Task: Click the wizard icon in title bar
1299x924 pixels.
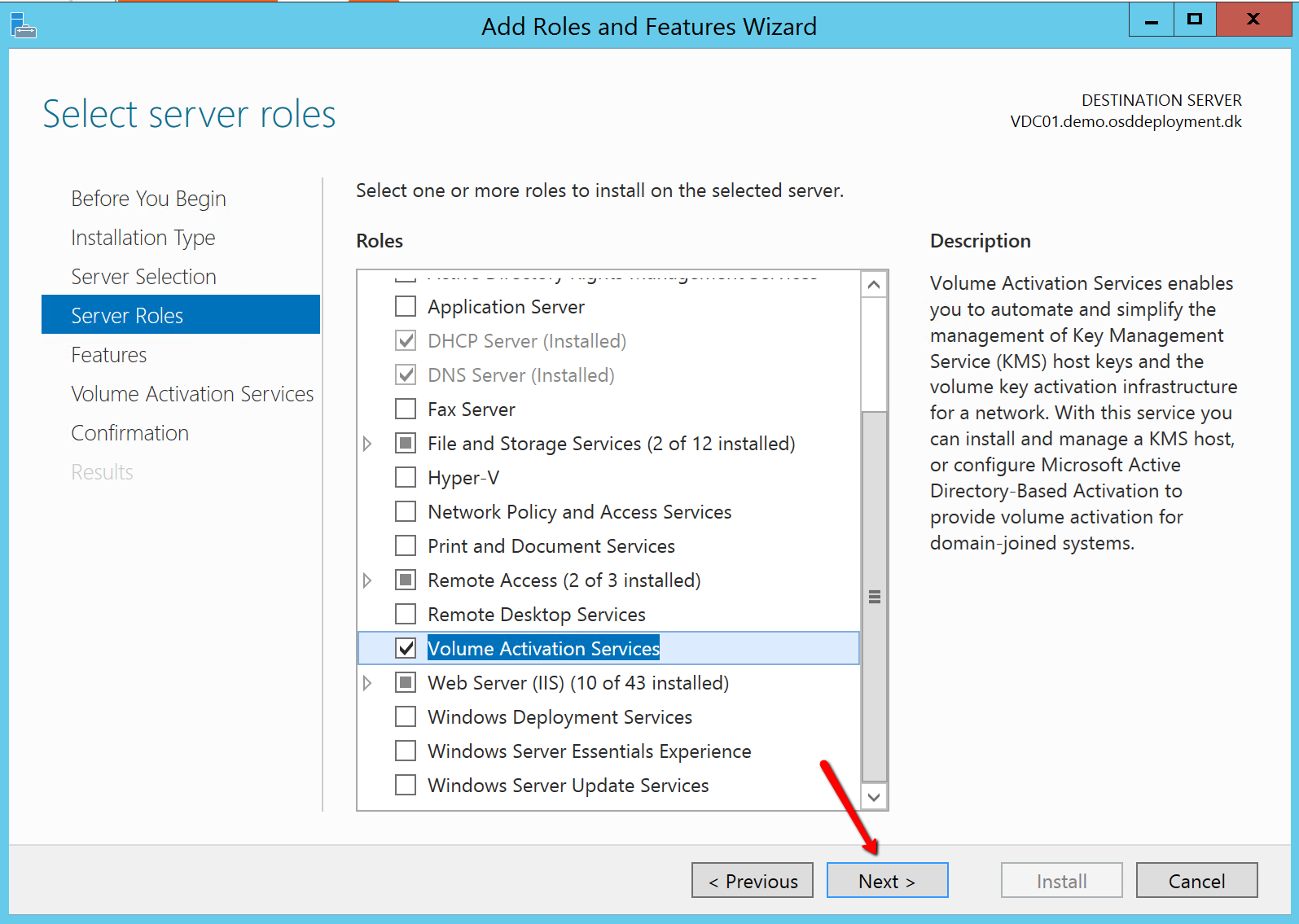Action: coord(23,25)
